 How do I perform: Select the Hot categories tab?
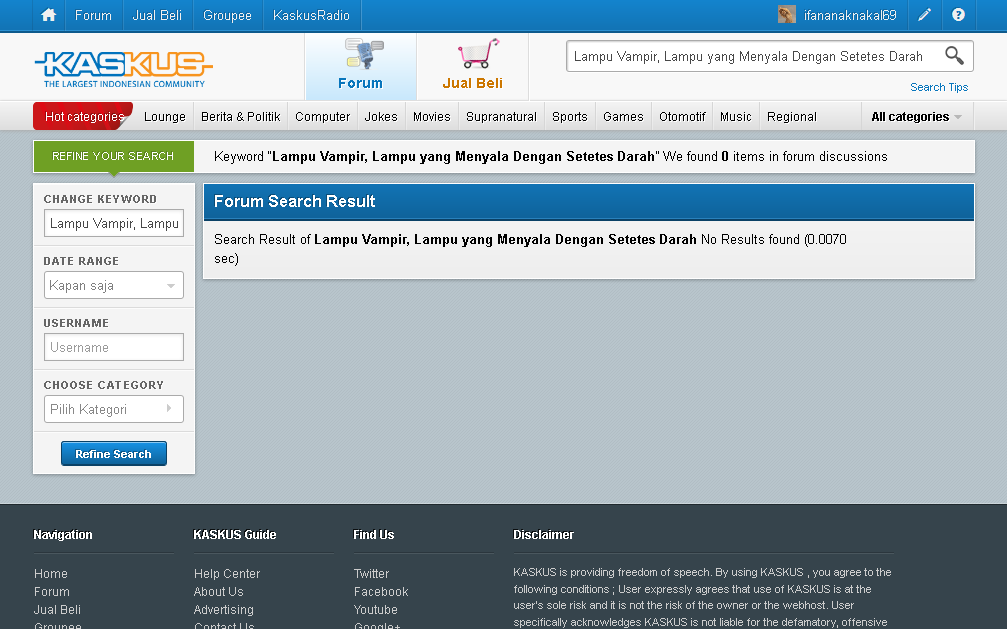(83, 116)
